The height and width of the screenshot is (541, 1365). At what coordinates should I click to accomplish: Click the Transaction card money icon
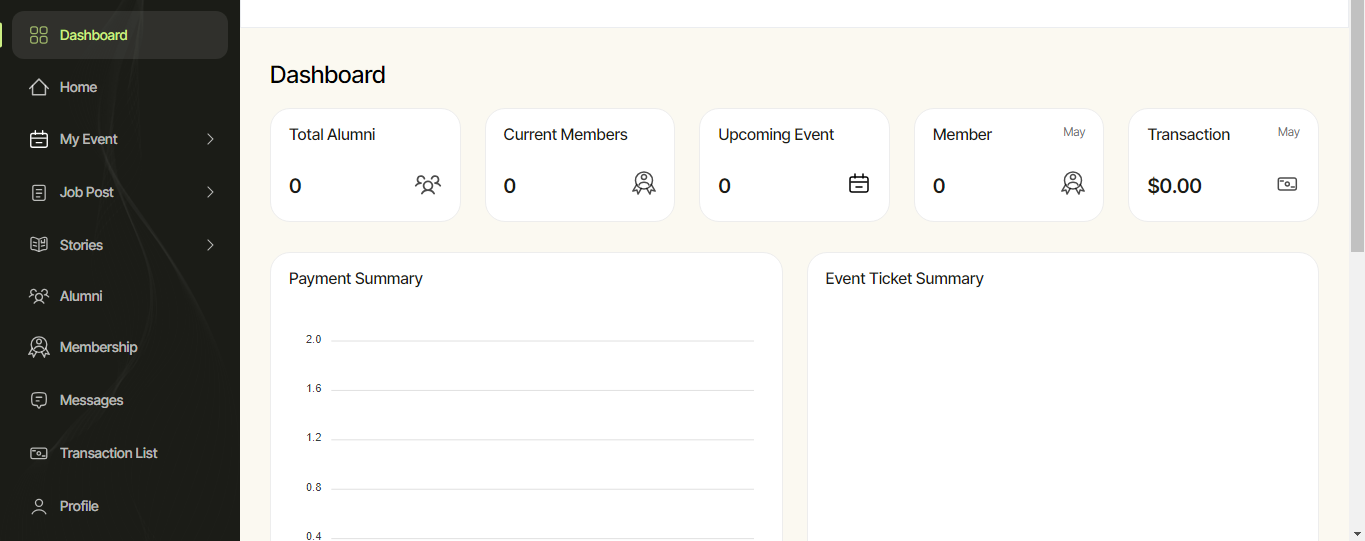pos(1287,184)
